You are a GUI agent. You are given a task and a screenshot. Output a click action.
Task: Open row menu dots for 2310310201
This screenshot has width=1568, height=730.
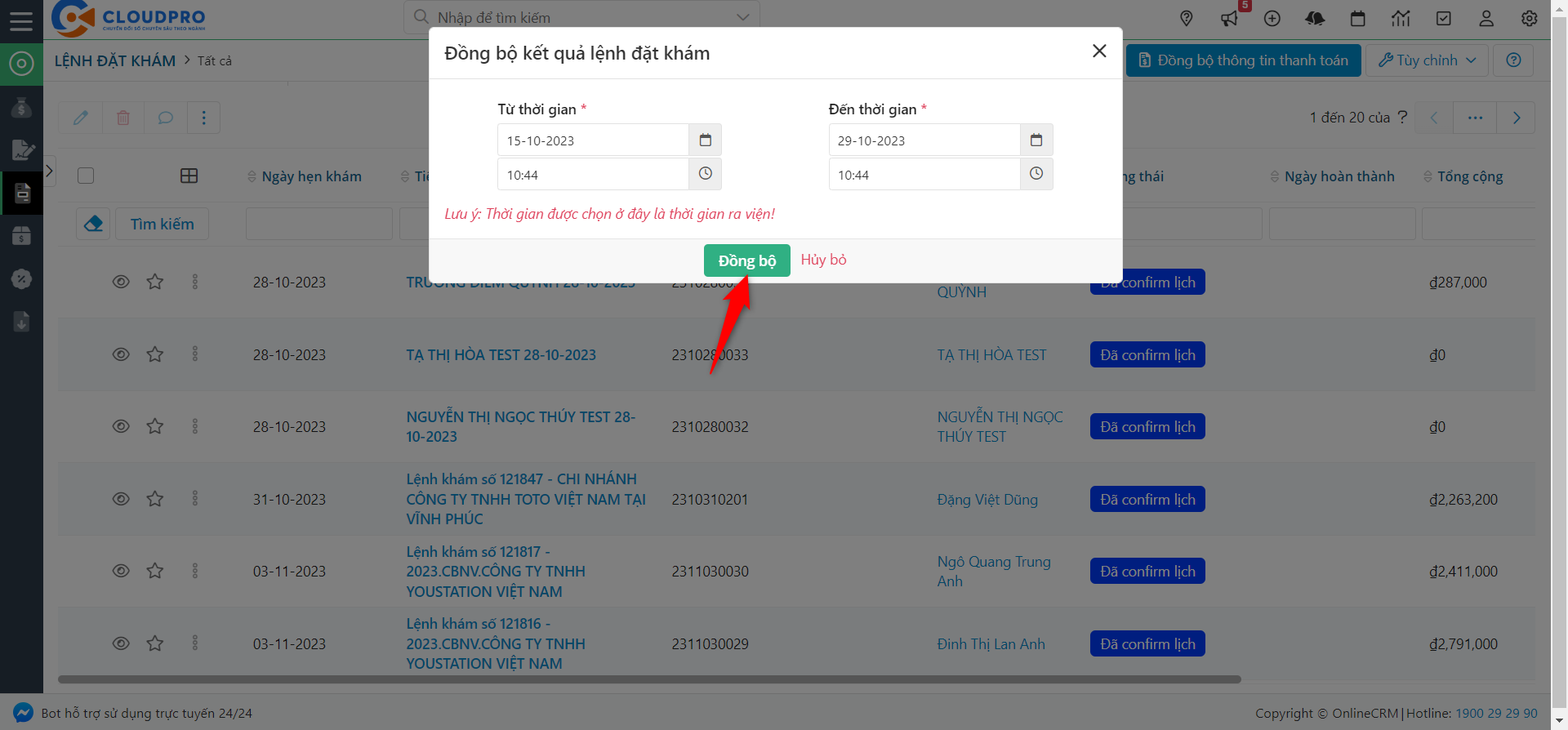click(x=195, y=499)
